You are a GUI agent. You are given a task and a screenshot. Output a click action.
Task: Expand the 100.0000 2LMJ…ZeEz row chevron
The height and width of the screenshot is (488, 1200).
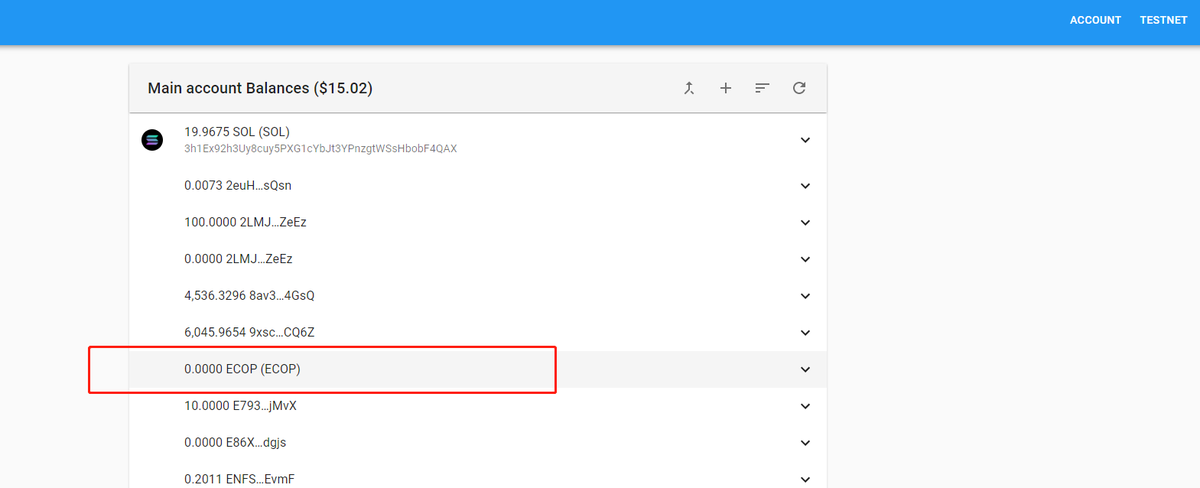(806, 222)
